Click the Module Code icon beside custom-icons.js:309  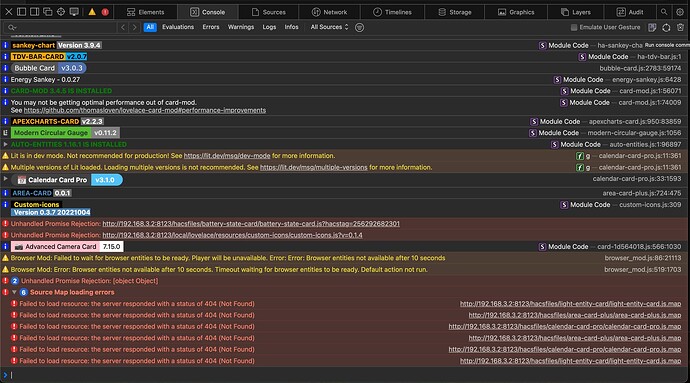[564, 205]
